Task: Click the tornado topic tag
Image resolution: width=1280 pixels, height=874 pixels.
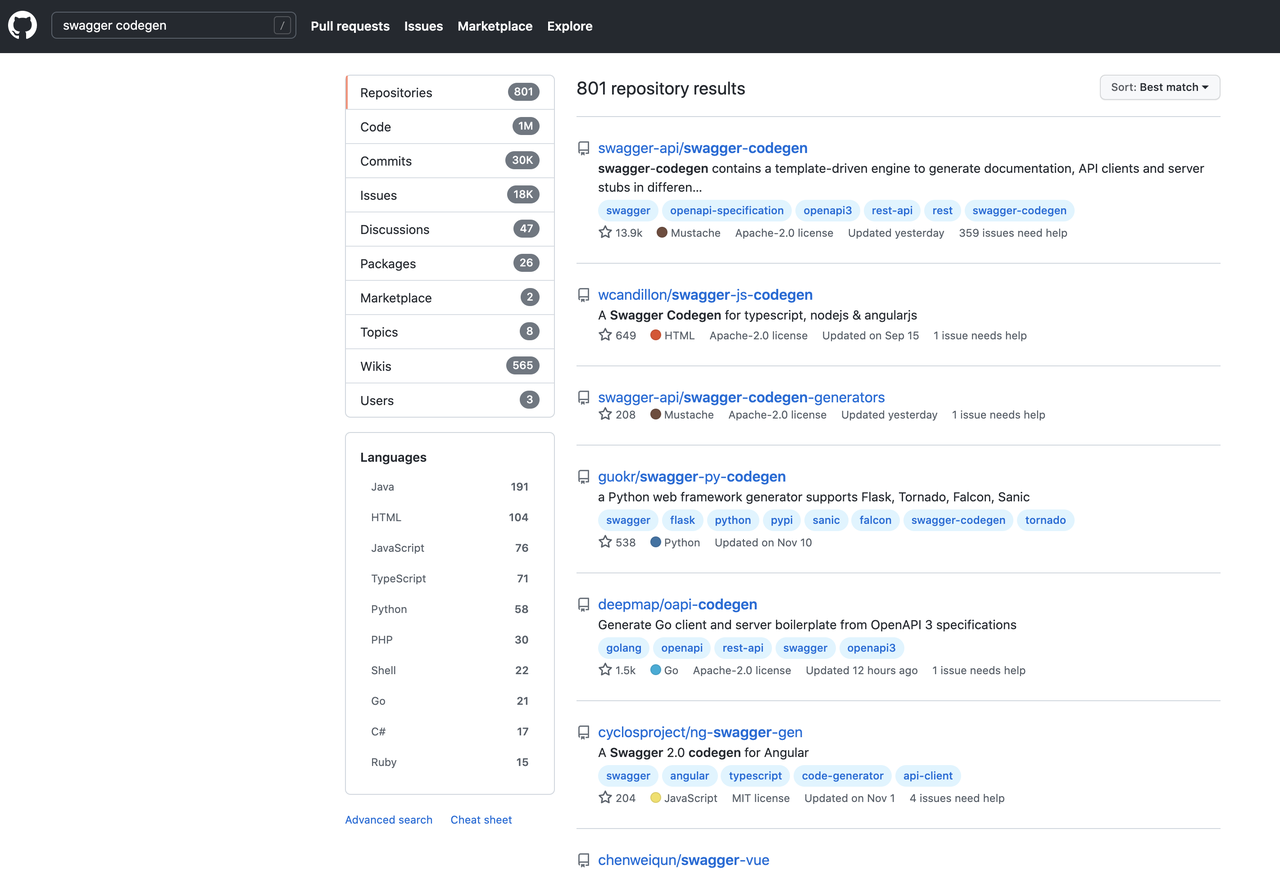Action: [1045, 520]
